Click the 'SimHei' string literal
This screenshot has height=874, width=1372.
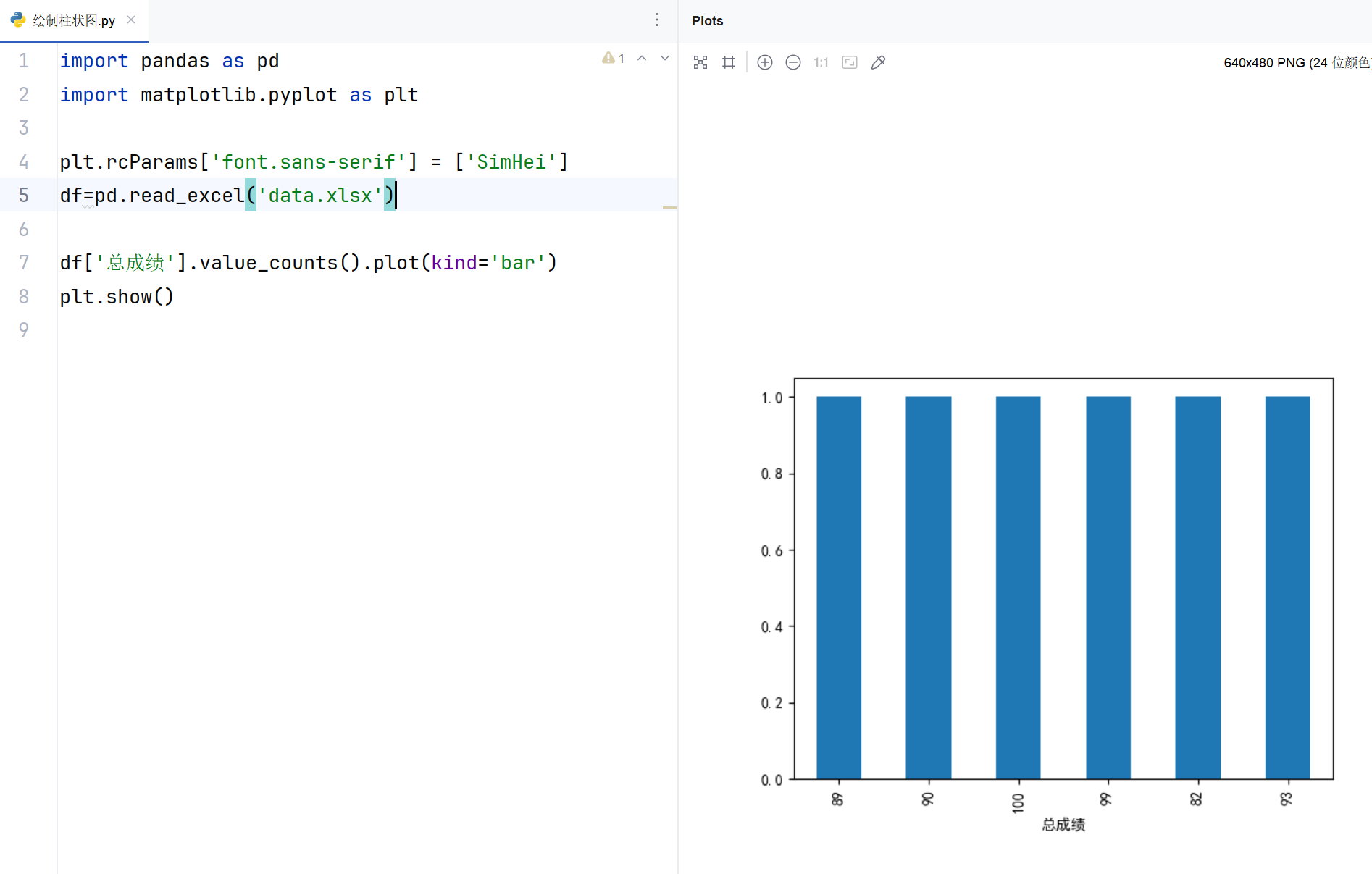[x=511, y=162]
